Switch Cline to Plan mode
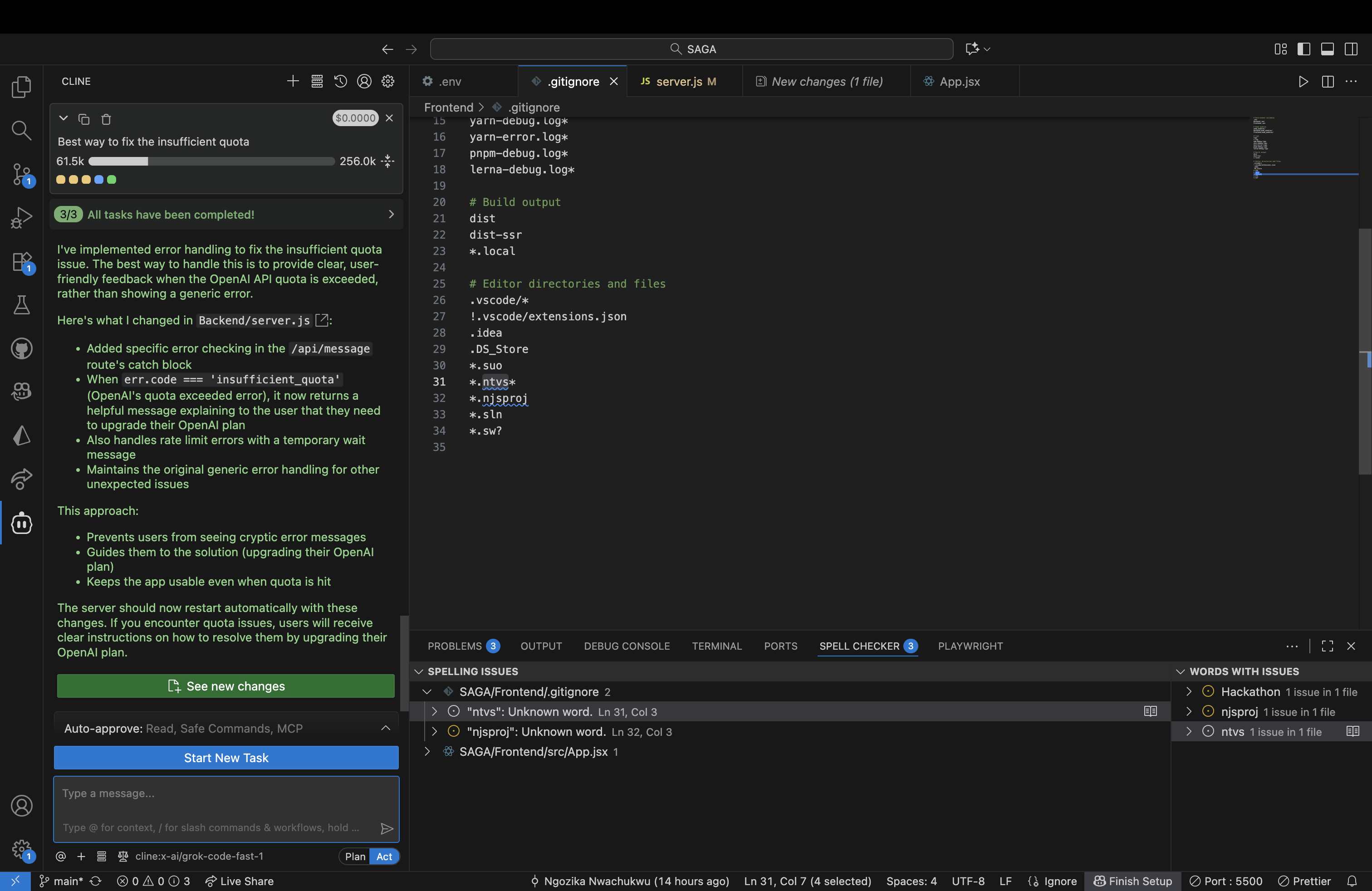The height and width of the screenshot is (891, 1372). 355,857
